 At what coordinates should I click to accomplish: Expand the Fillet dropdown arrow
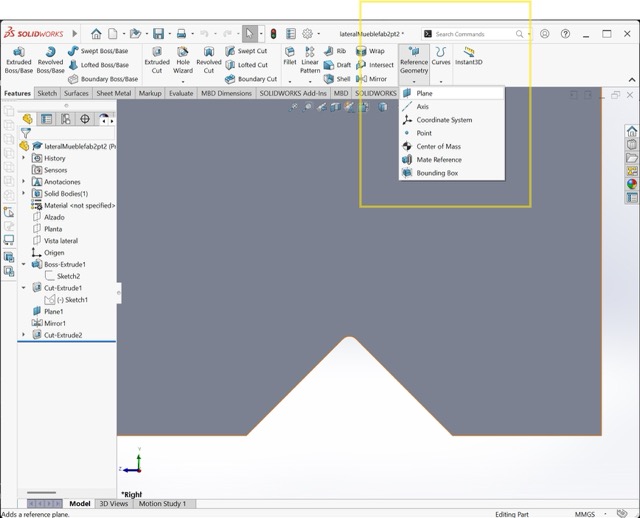coord(290,82)
